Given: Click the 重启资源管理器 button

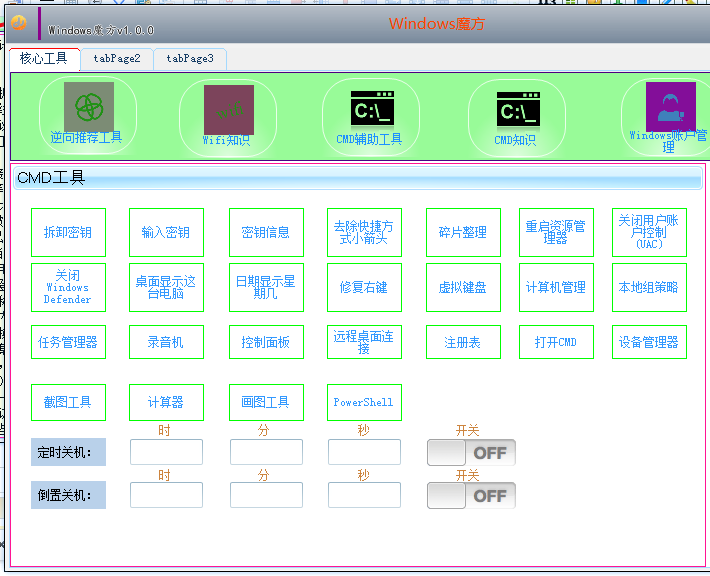Looking at the screenshot, I should [x=556, y=232].
